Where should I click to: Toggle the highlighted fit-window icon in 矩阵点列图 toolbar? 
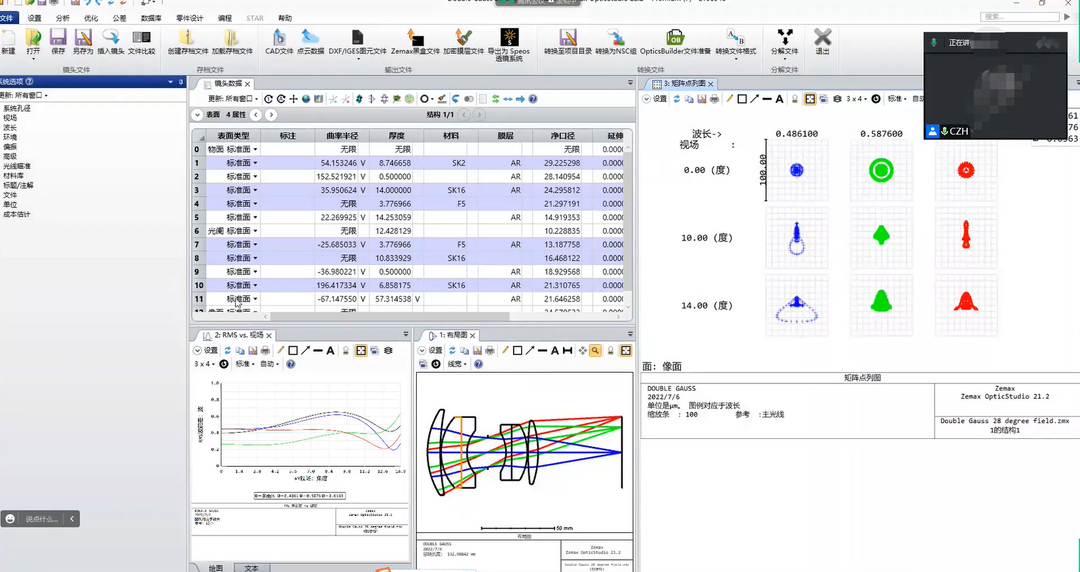810,99
